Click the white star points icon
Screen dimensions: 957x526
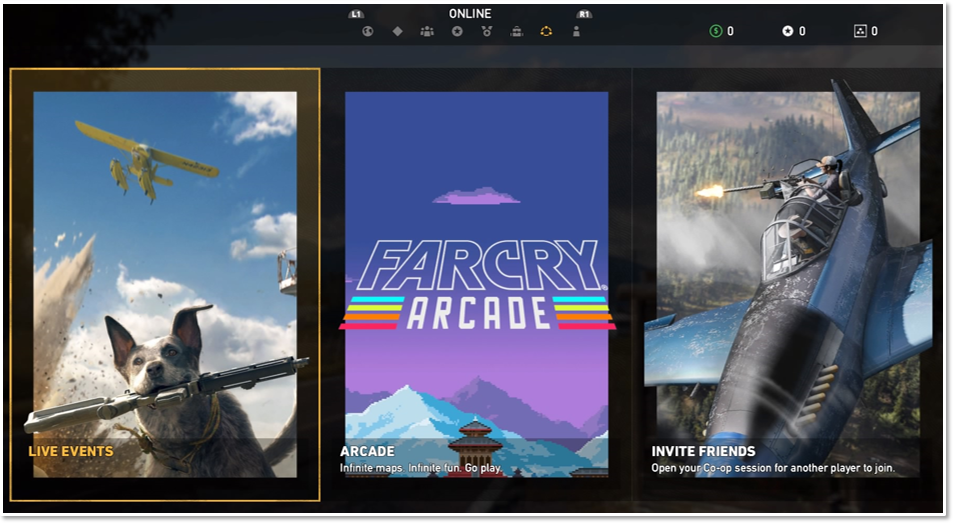[788, 31]
